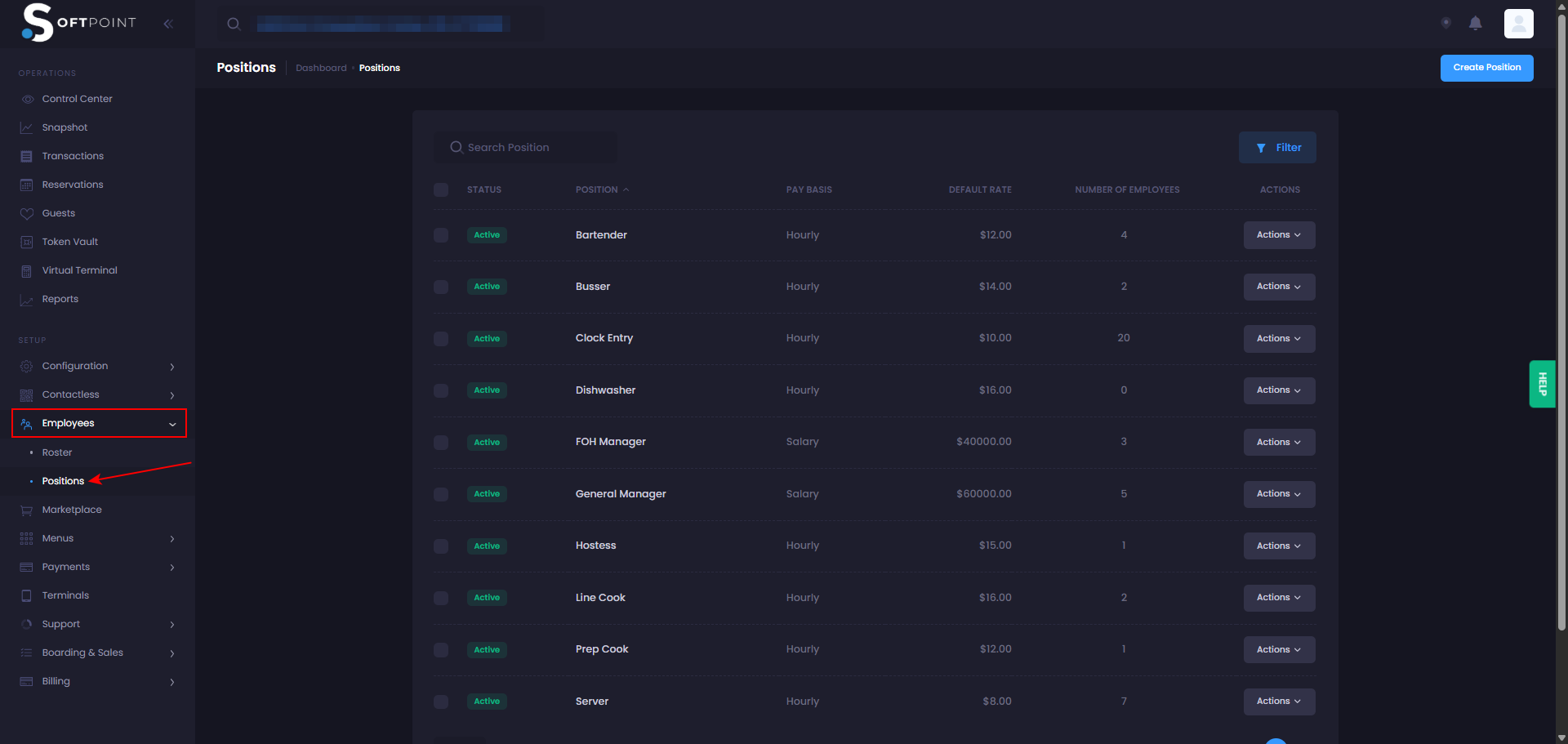The image size is (1568, 744).
Task: Click the Search Position input field
Action: click(531, 148)
